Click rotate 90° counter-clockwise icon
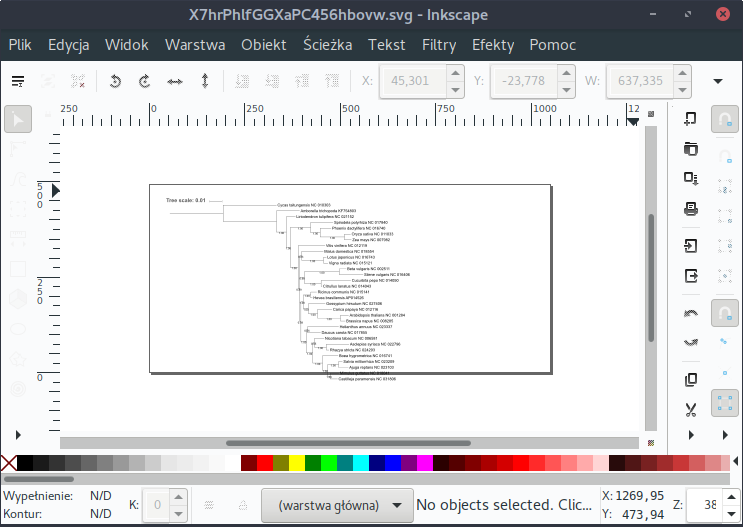The height and width of the screenshot is (527, 743). coord(115,81)
